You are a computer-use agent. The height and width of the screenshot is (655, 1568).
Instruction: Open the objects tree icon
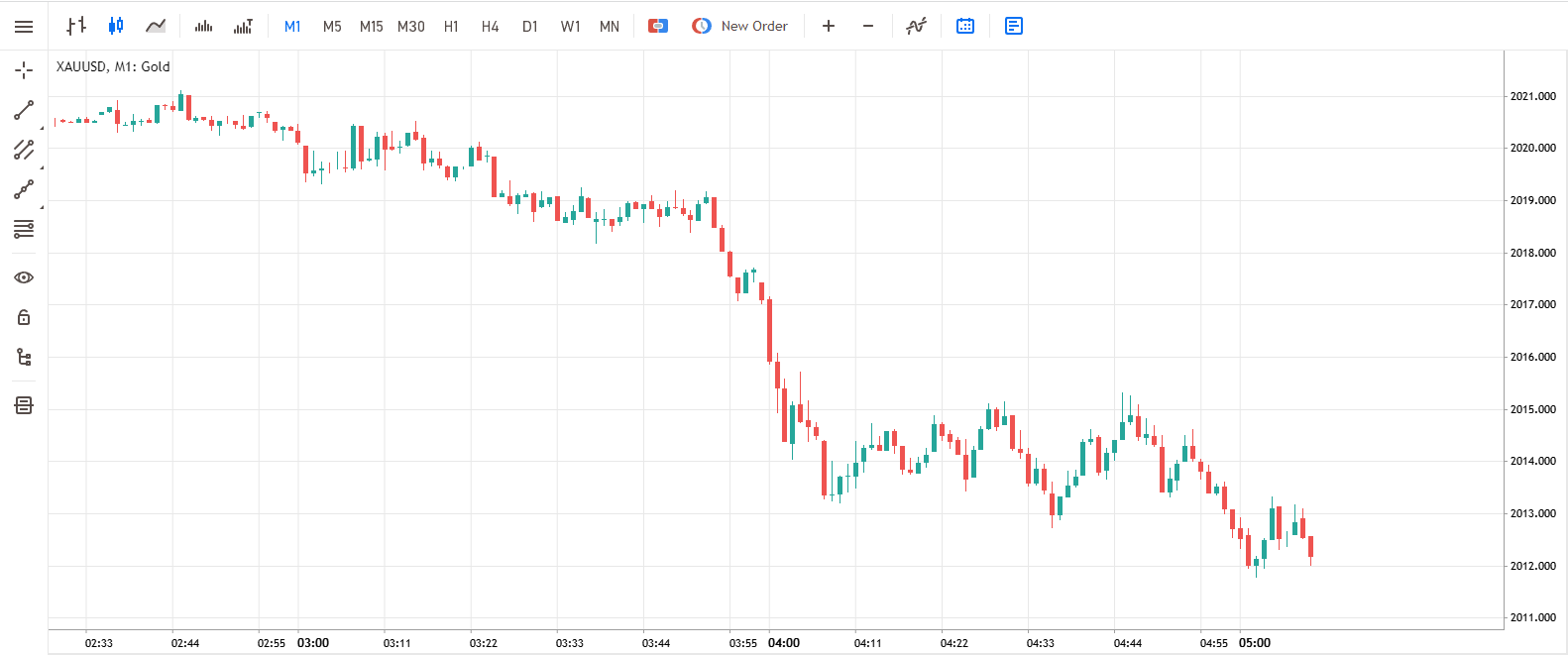coord(24,357)
